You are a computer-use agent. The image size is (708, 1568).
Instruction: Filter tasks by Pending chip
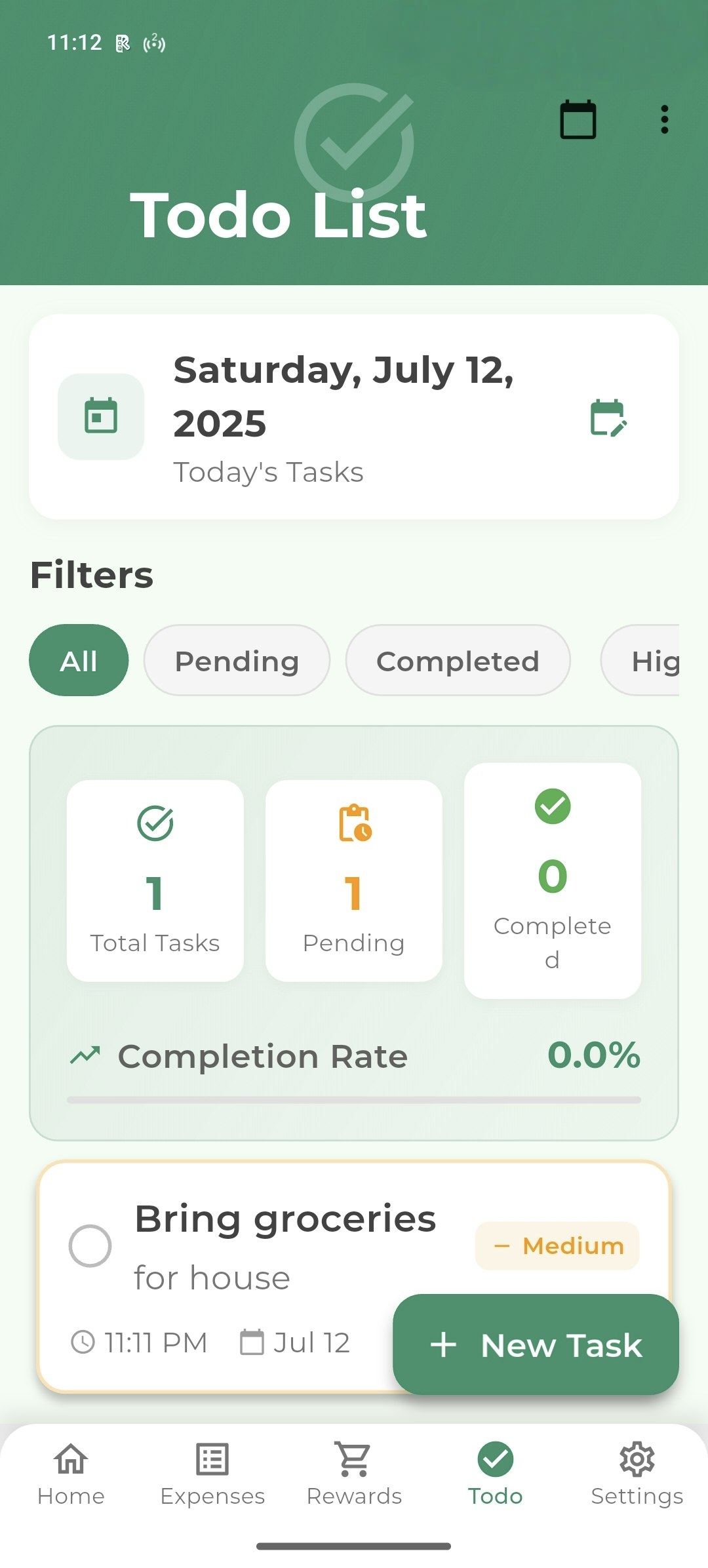click(237, 660)
